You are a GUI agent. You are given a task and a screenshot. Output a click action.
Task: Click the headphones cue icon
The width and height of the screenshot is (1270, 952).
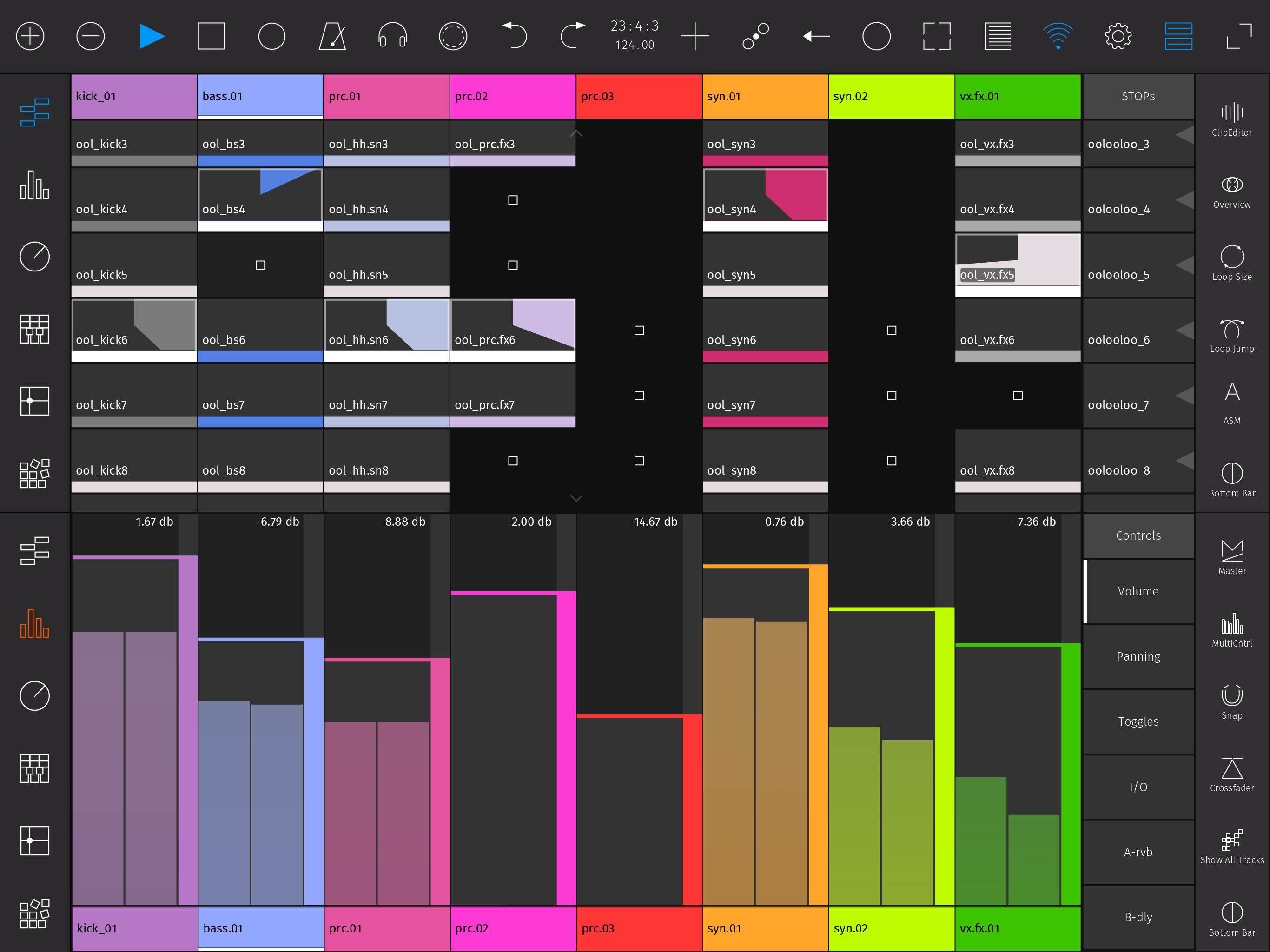click(x=393, y=36)
